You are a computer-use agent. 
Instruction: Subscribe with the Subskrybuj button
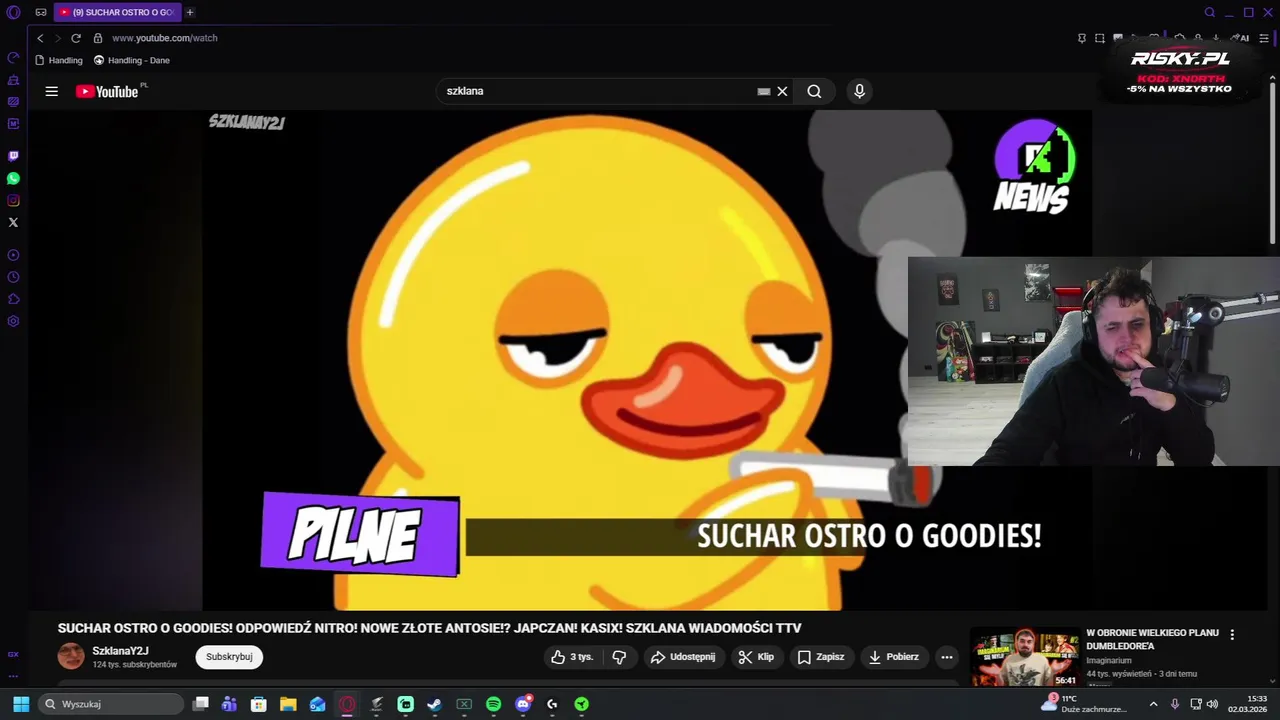click(229, 657)
